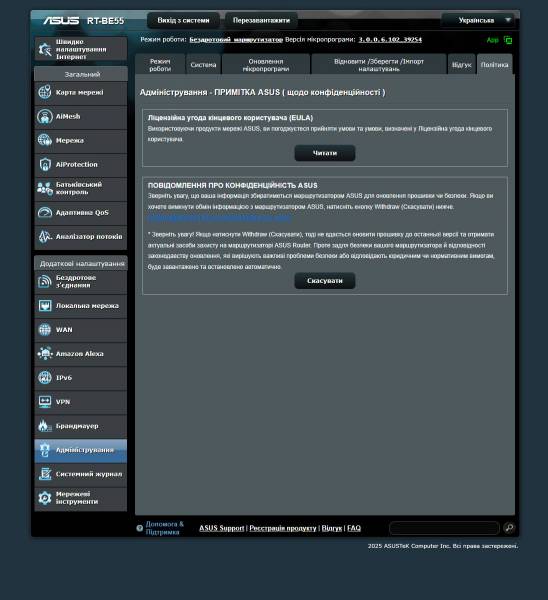Select the Мережа network icon
The image size is (548, 600).
(45, 140)
